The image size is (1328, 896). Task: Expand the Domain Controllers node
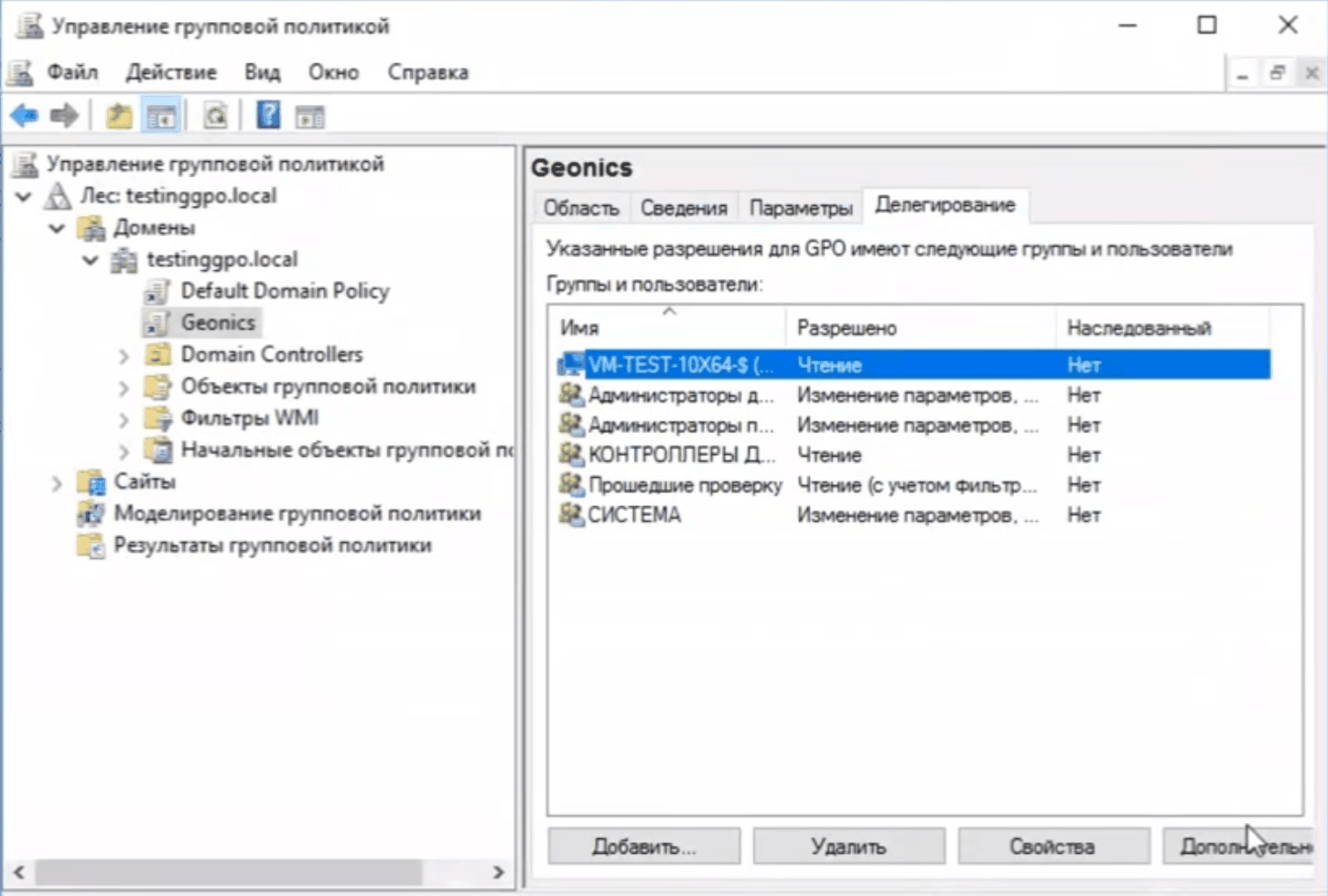click(124, 355)
